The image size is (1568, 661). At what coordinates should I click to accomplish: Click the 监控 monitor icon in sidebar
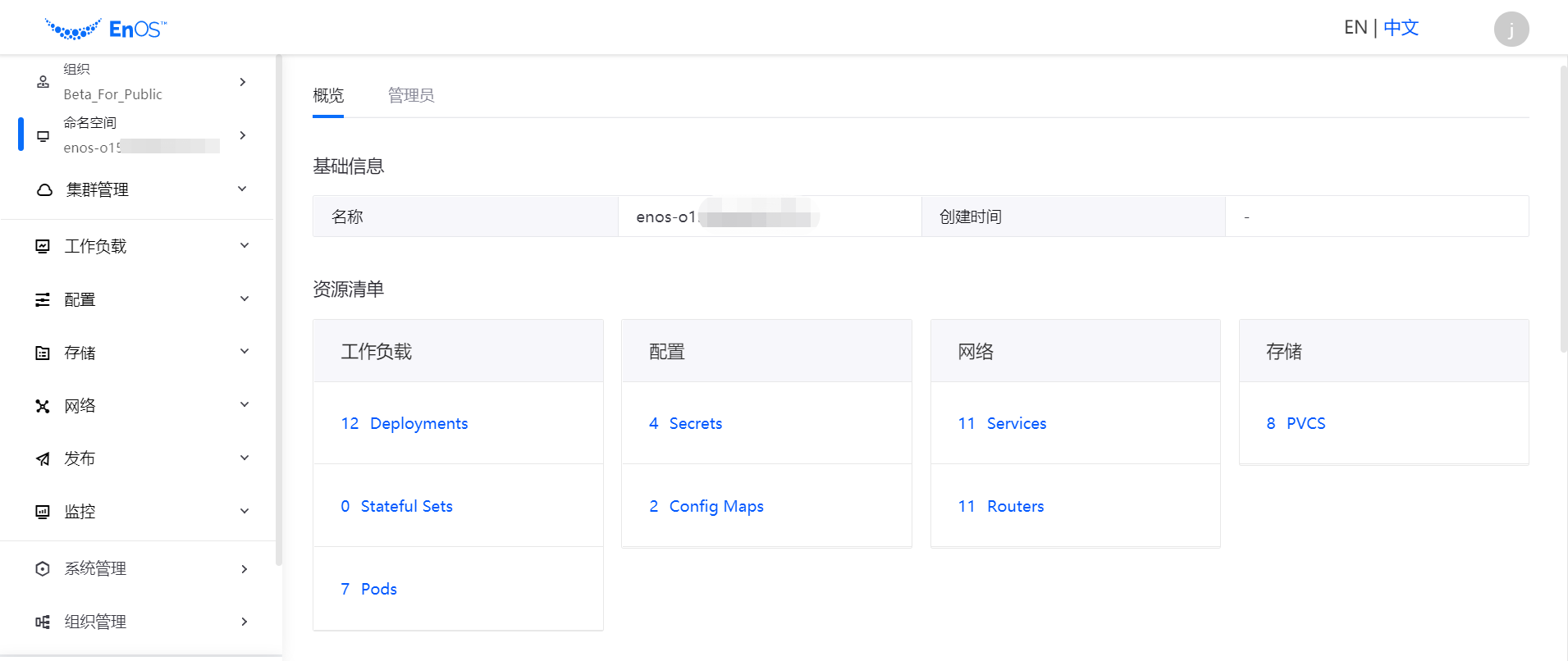43,513
